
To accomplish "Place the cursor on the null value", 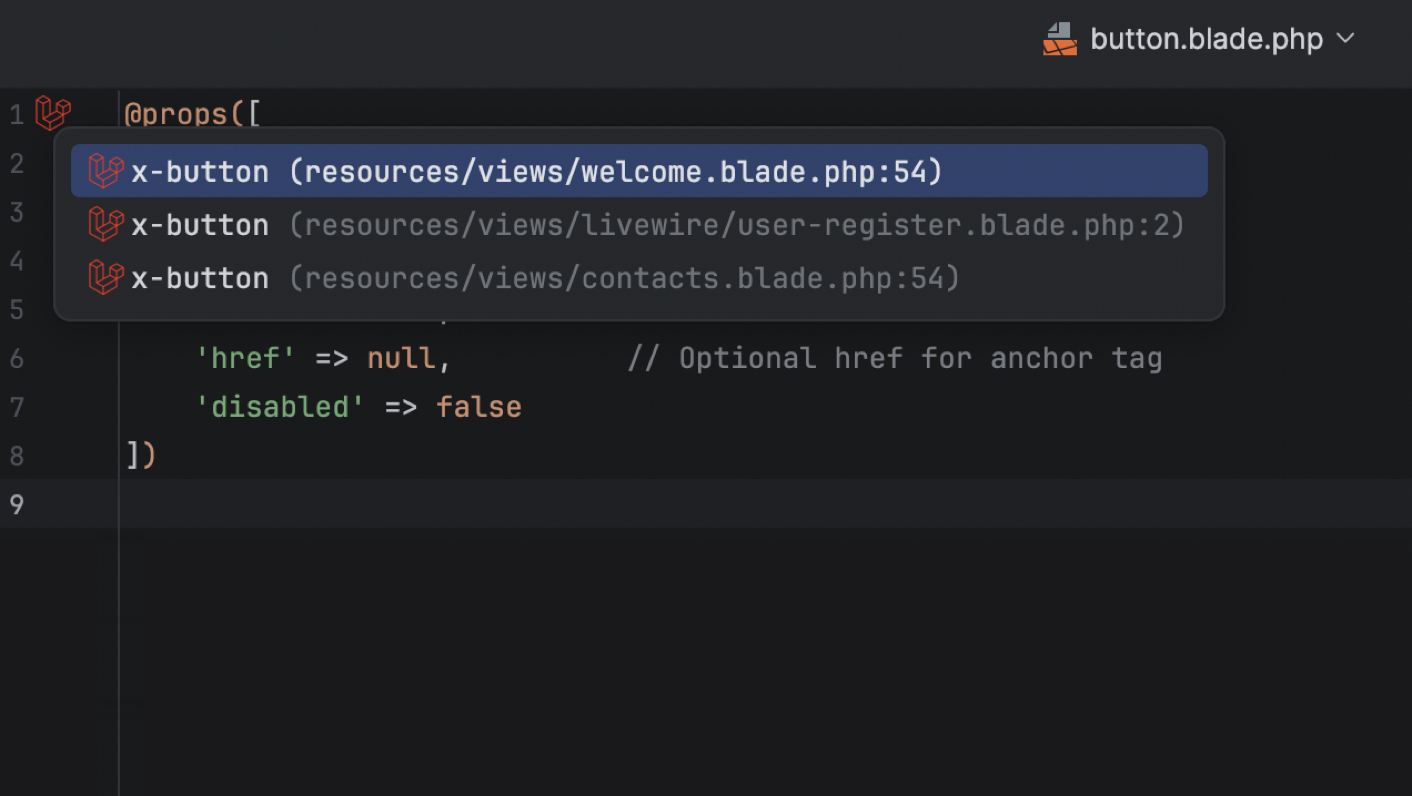I will pyautogui.click(x=401, y=358).
